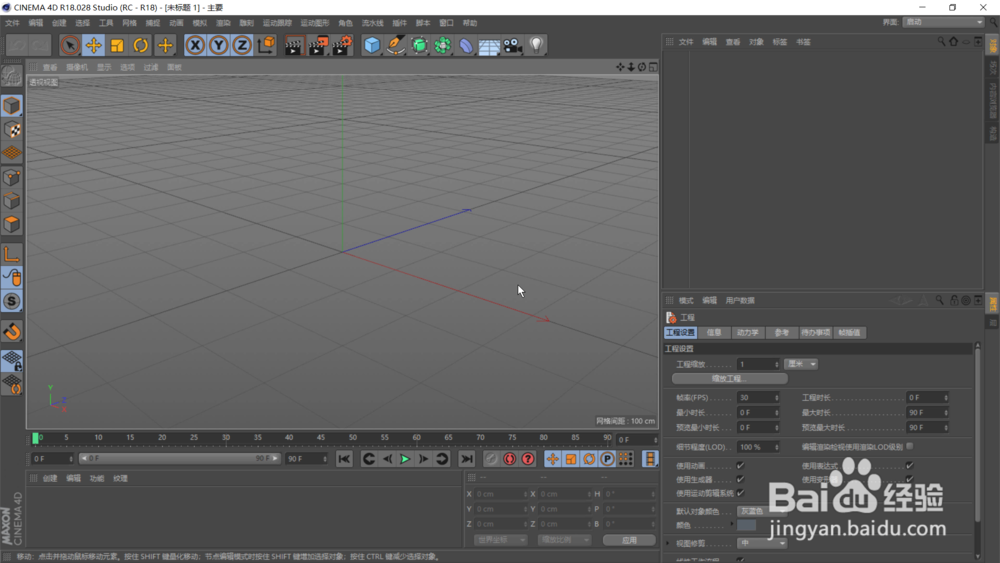This screenshot has height=563, width=1000.
Task: Click the Apply button (应用)
Action: (629, 540)
